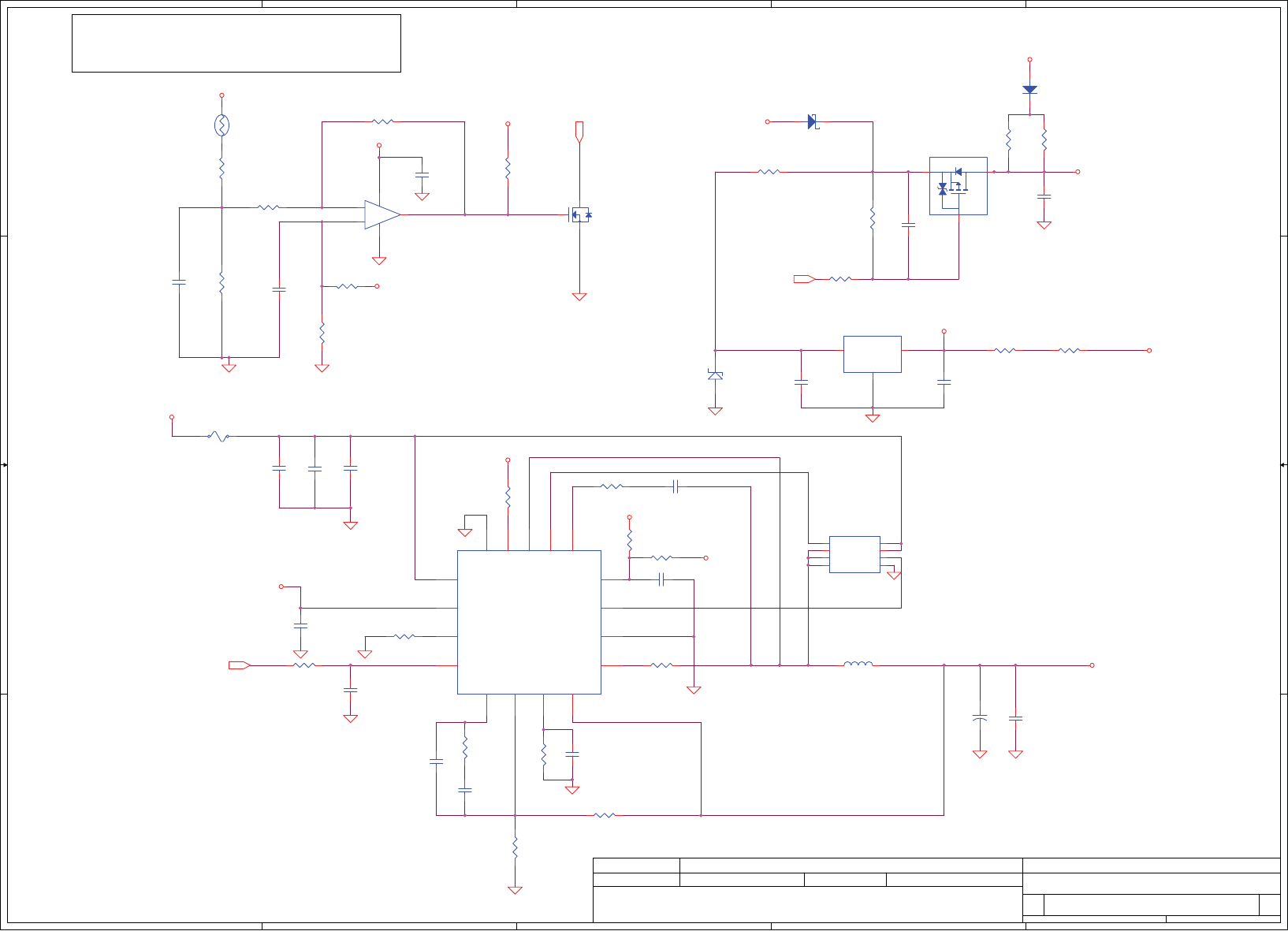
Task: Select the ground symbol under the single MOSFET
Action: pyautogui.click(x=579, y=296)
